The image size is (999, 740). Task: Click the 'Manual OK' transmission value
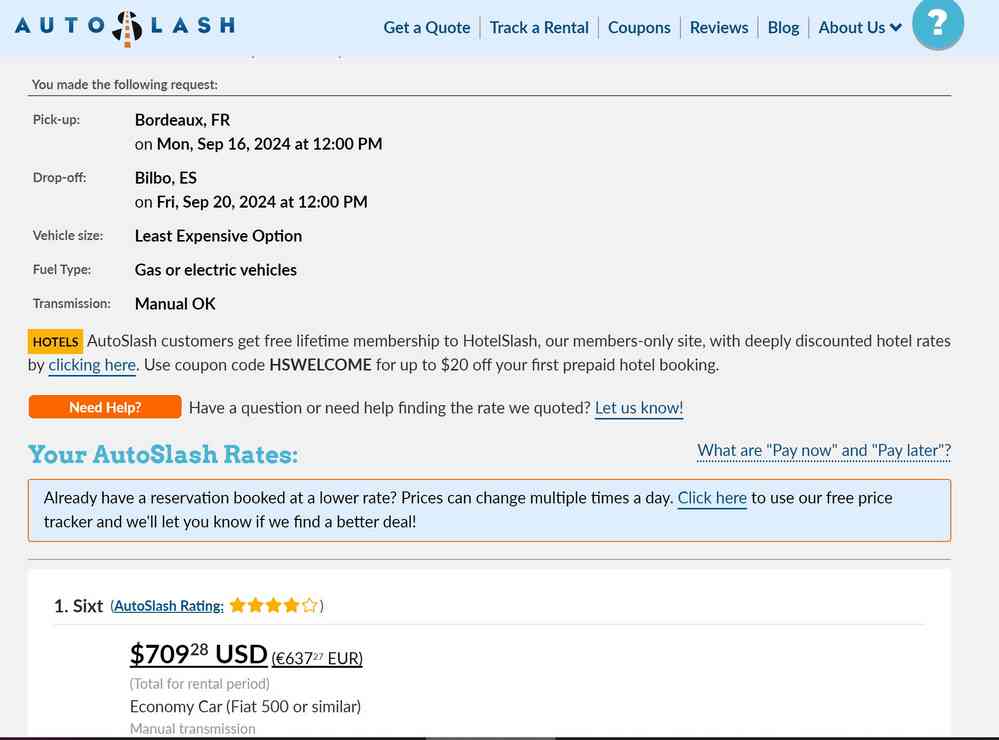(x=175, y=304)
